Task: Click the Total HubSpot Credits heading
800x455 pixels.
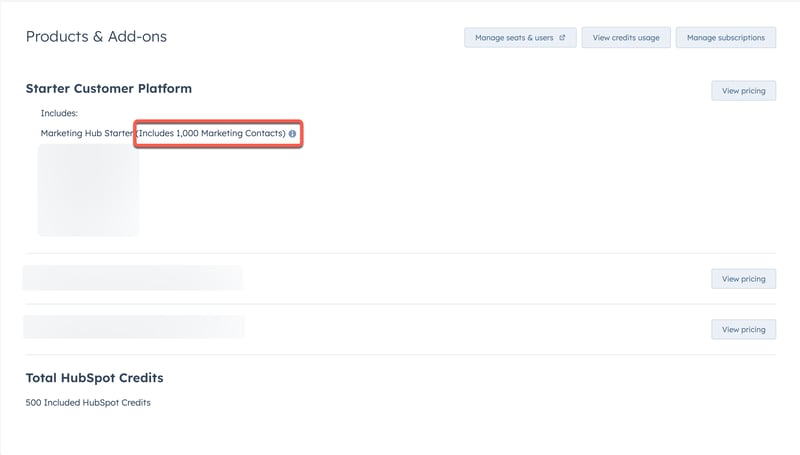Action: click(94, 378)
